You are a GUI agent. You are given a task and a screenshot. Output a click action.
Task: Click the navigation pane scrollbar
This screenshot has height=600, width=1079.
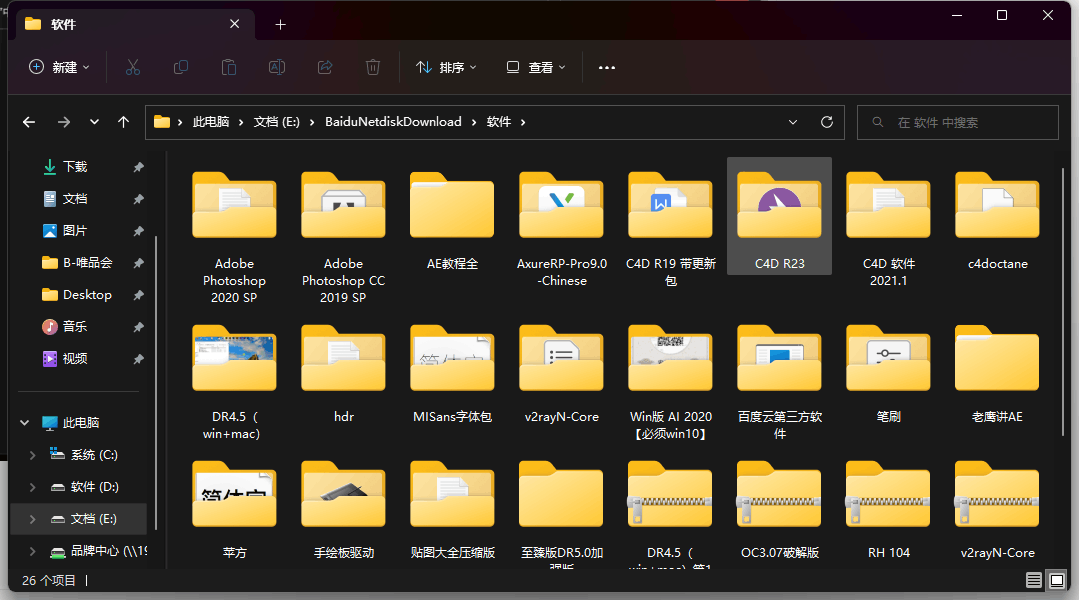(156, 383)
